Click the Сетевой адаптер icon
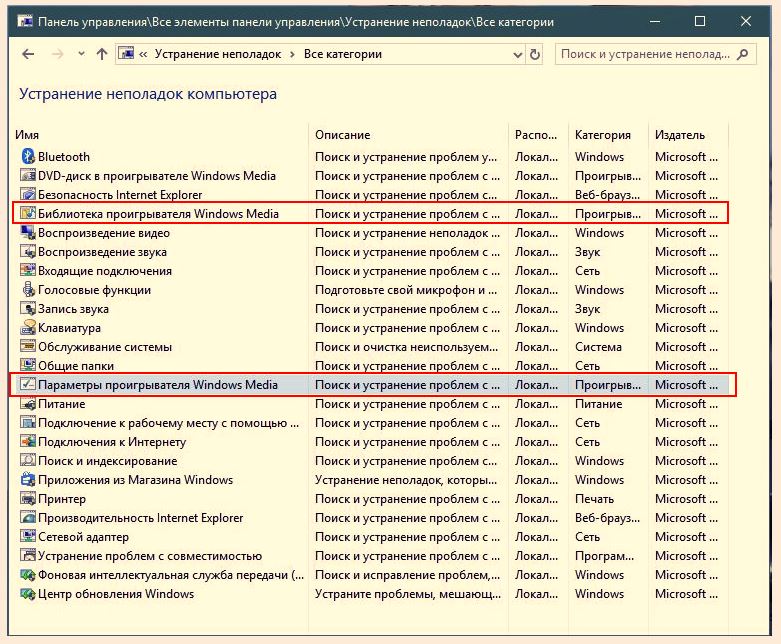781x644 pixels. click(x=28, y=536)
